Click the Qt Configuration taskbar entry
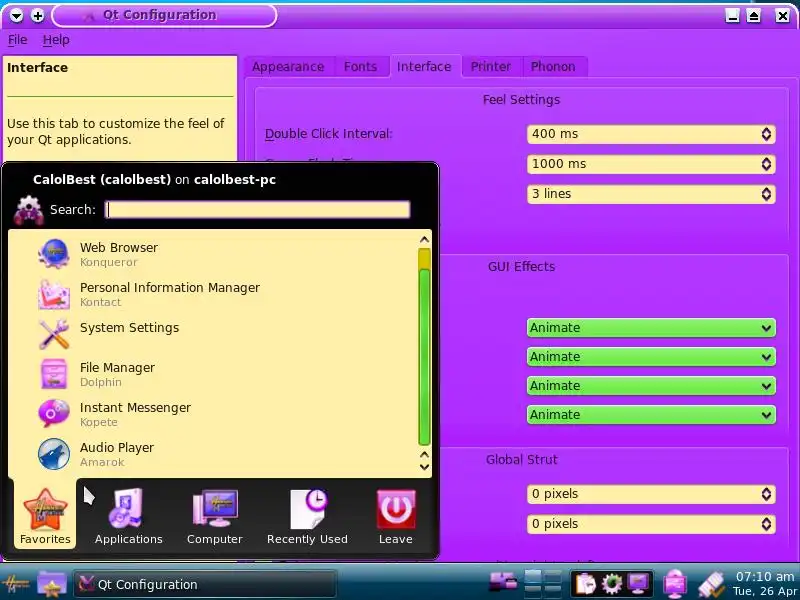The width and height of the screenshot is (800, 600). tap(205, 584)
